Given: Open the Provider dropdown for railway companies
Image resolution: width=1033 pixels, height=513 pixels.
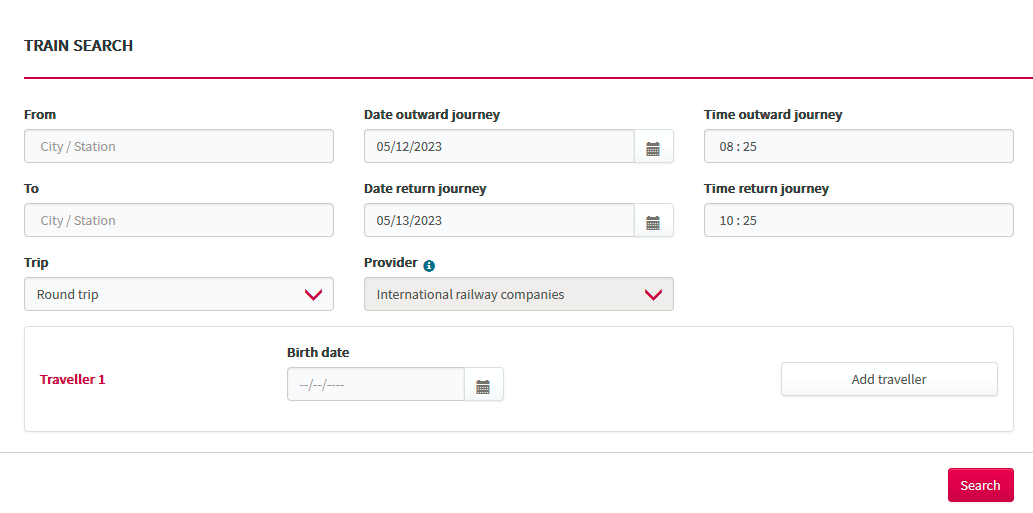Looking at the screenshot, I should coord(518,294).
